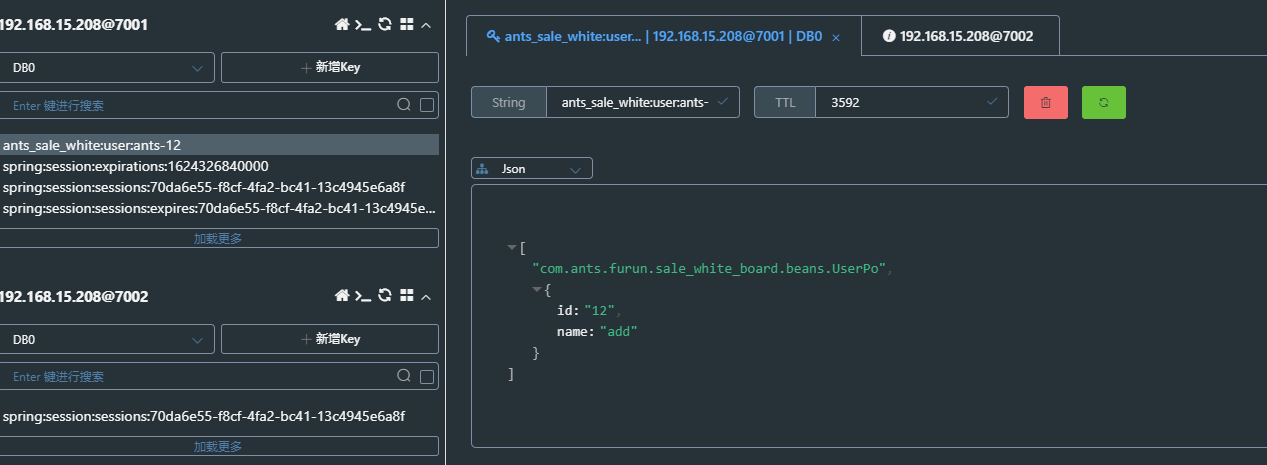Screen dimensions: 1267x465
Task: Open DB0 dropdown under the 7002 connection
Action: coord(106,339)
